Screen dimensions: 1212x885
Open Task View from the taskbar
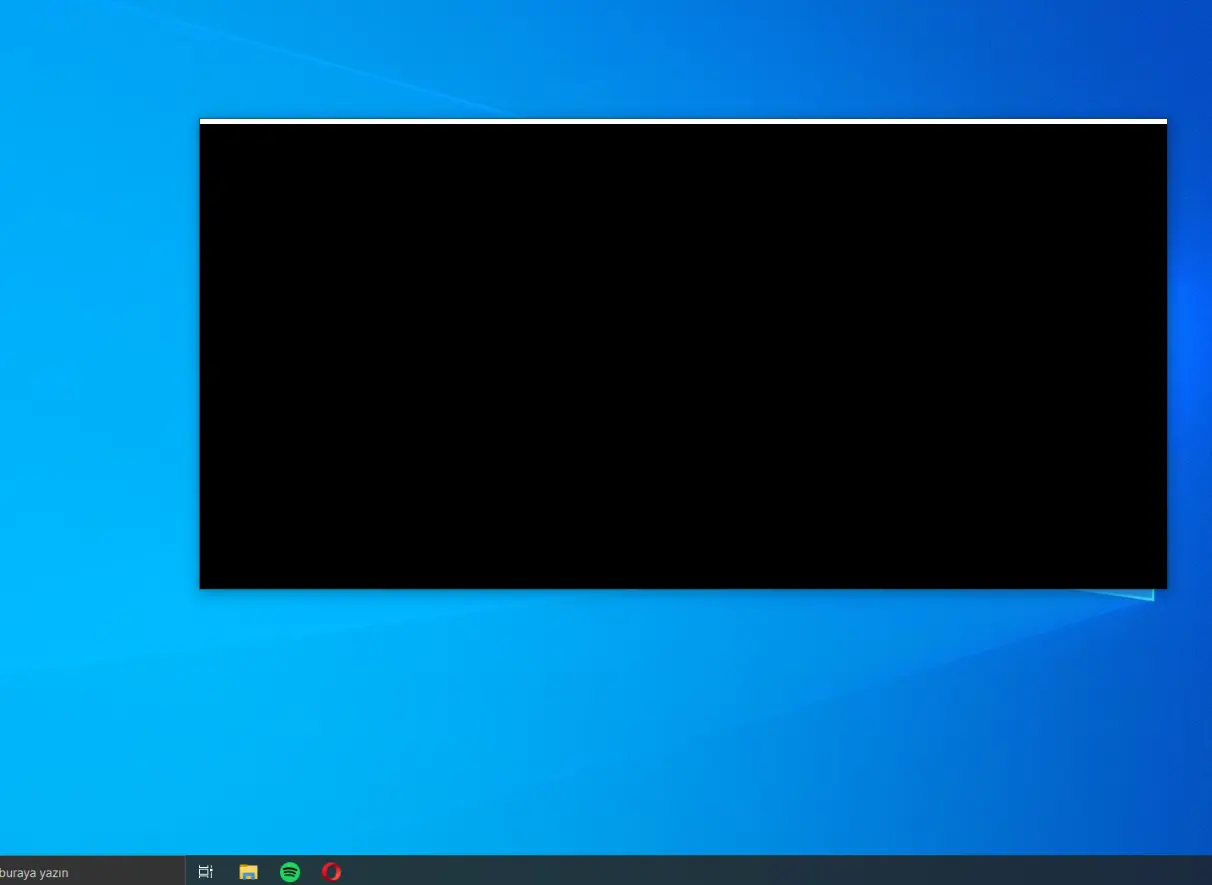[206, 872]
